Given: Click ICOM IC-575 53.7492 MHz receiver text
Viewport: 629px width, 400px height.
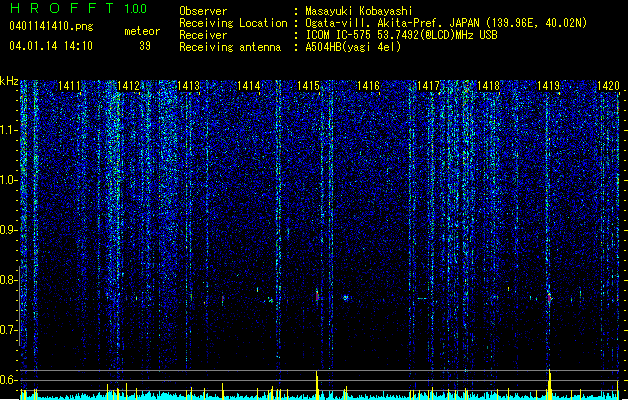Looking at the screenshot, I should [402, 35].
